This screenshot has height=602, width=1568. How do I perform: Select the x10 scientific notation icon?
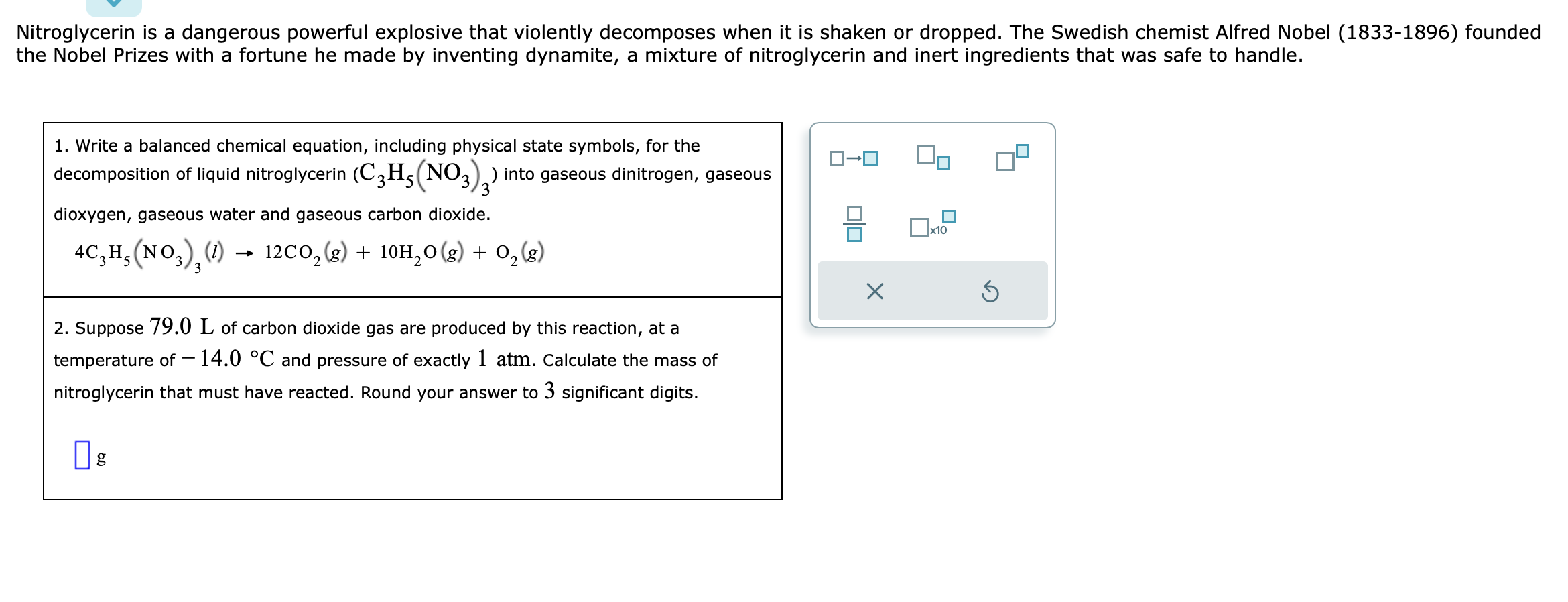pyautogui.click(x=932, y=224)
